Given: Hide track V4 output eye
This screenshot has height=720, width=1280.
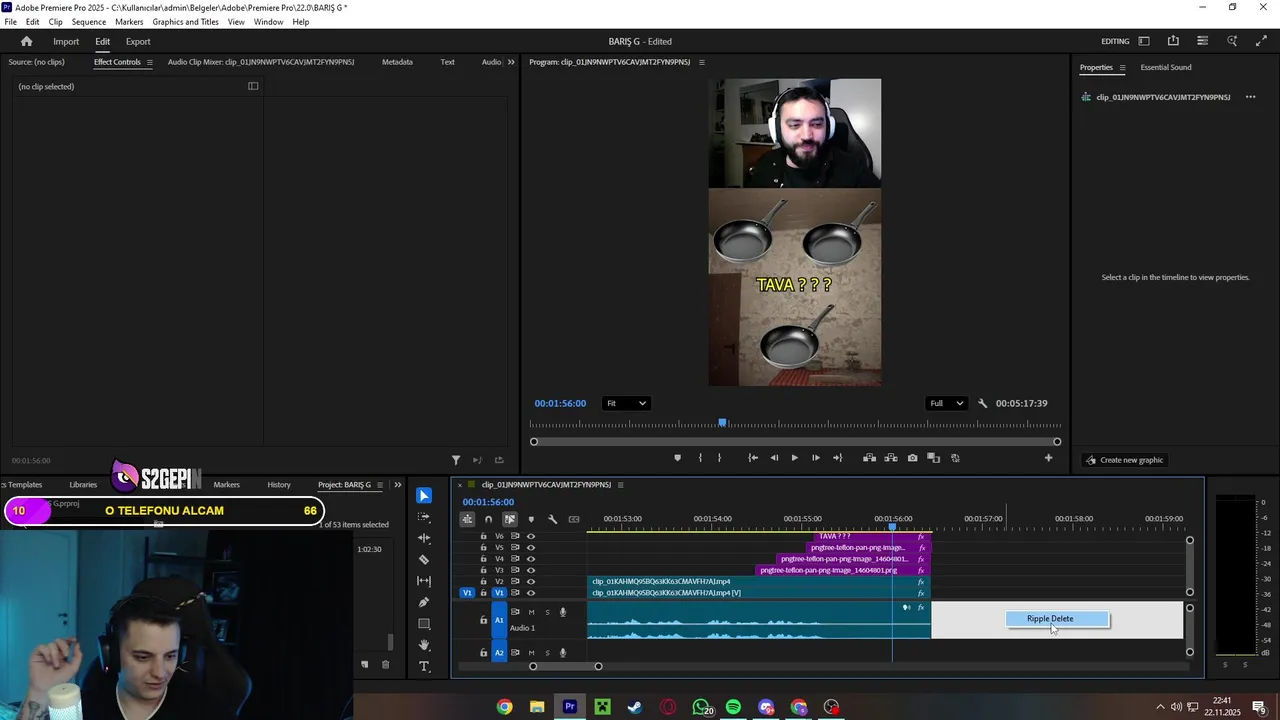Looking at the screenshot, I should (531, 559).
